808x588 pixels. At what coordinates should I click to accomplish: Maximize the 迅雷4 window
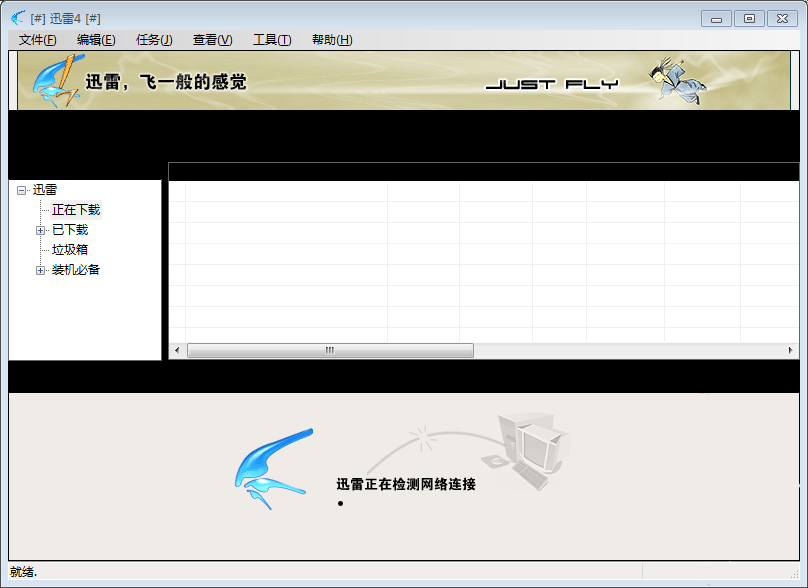tap(749, 19)
